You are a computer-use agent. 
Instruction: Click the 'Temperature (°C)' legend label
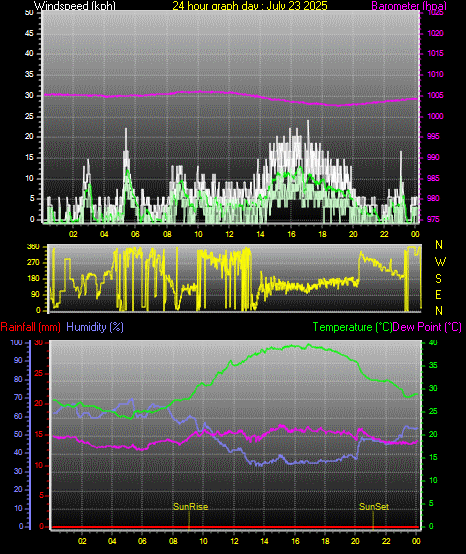pyautogui.click(x=352, y=327)
